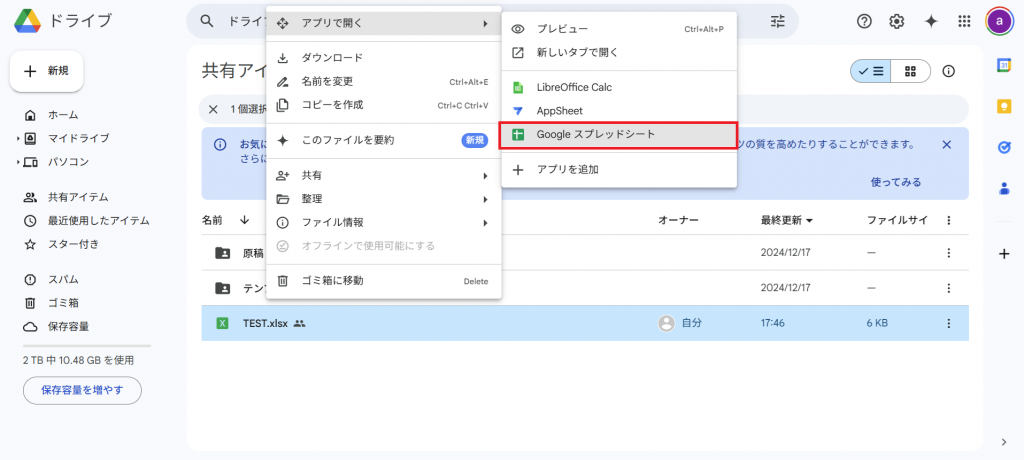Choose 新しいタブで開く option
This screenshot has height=460, width=1024.
coord(618,52)
